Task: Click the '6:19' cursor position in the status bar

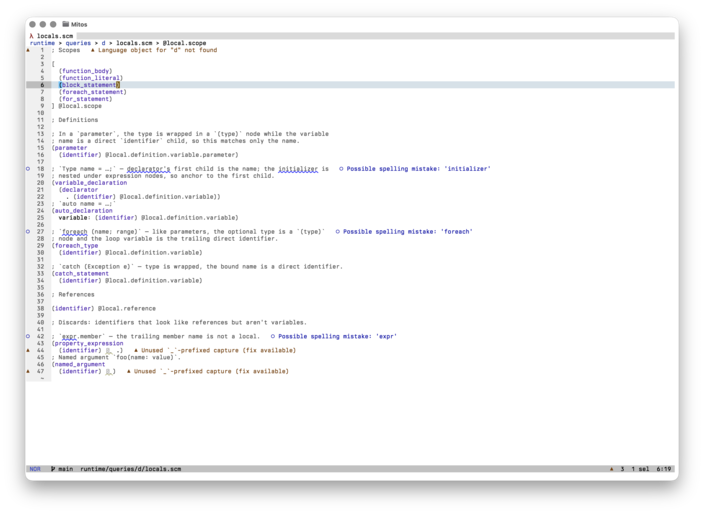Action: 664,469
